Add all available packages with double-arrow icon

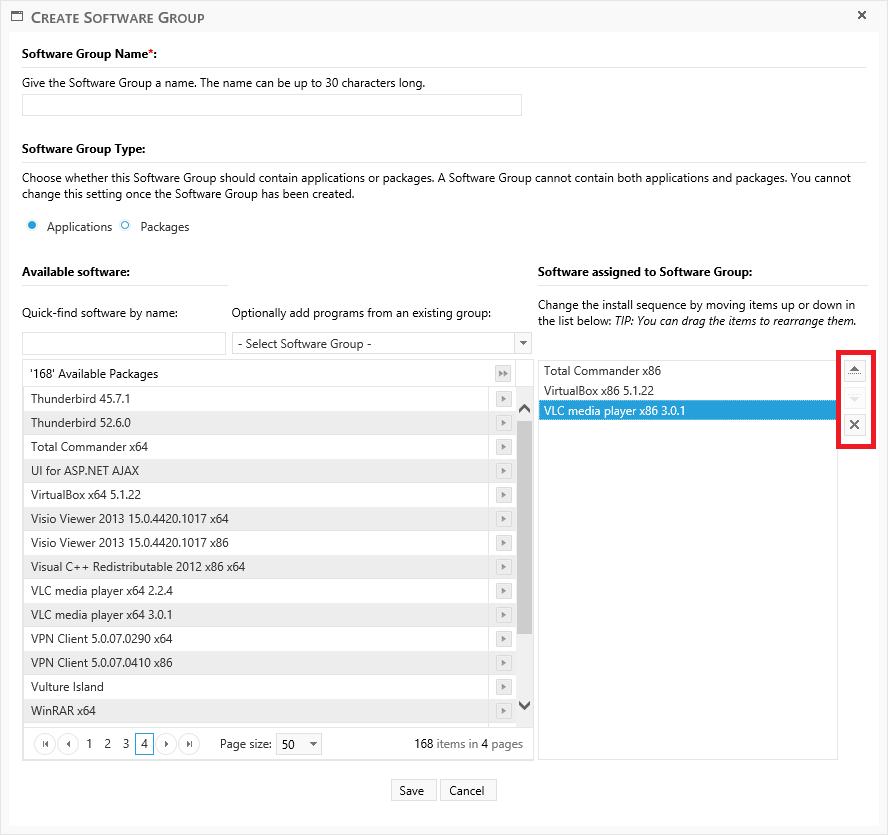pyautogui.click(x=504, y=374)
